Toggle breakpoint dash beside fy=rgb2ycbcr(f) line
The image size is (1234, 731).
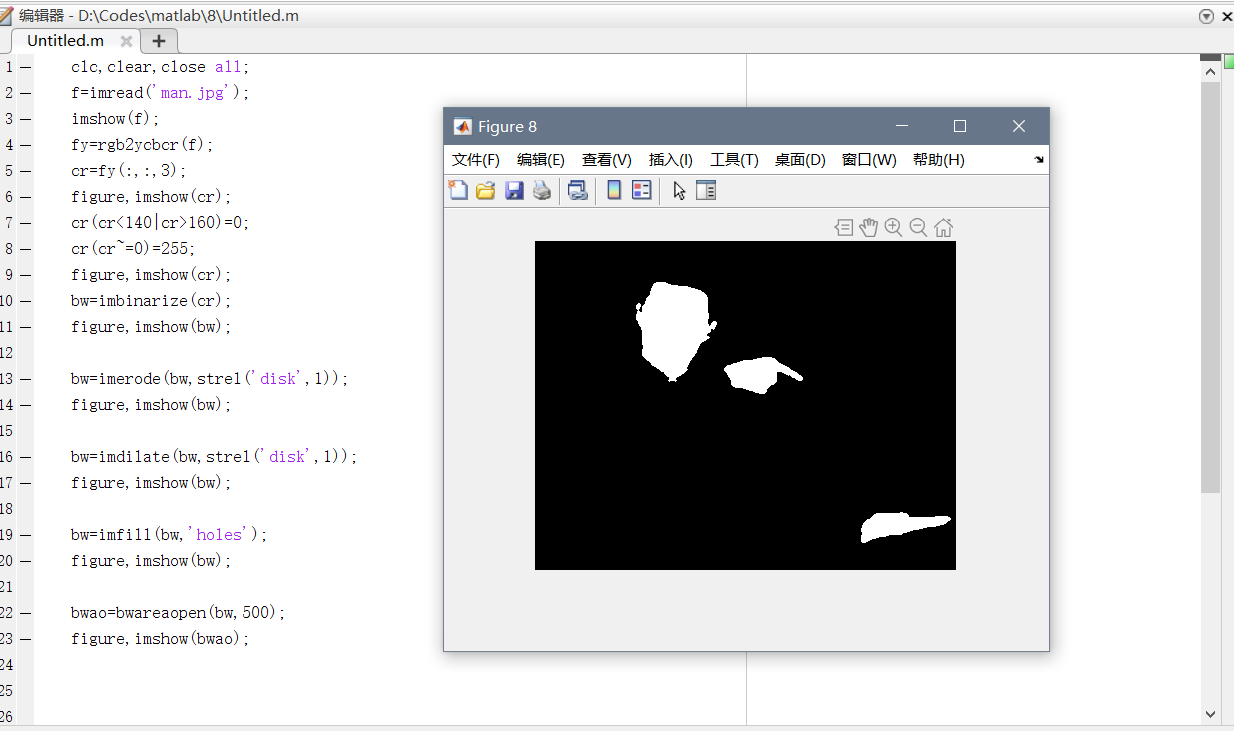[25, 145]
